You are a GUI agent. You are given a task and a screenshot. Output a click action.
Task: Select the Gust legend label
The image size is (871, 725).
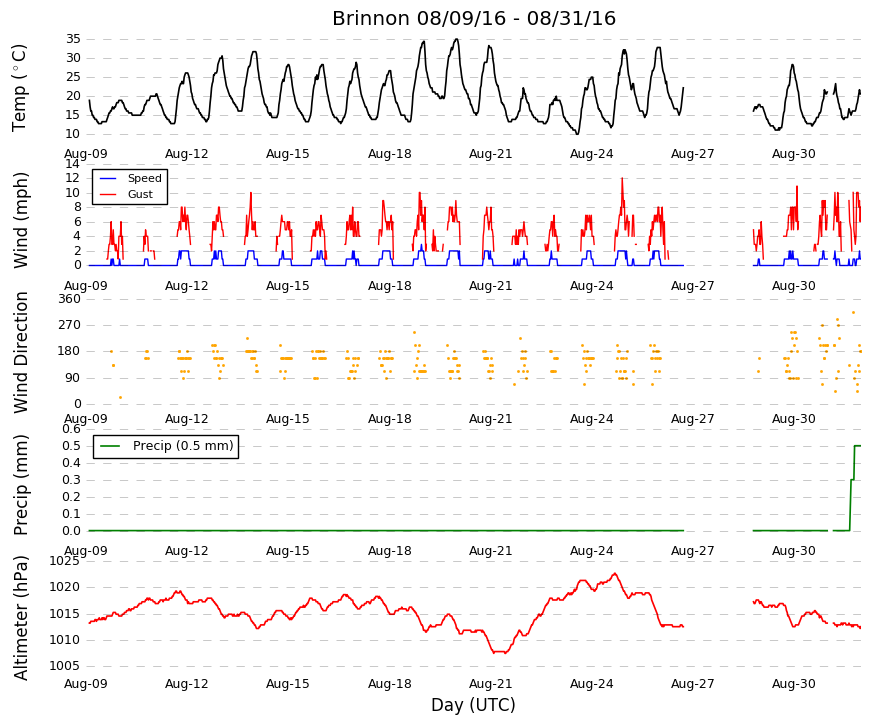pos(140,194)
